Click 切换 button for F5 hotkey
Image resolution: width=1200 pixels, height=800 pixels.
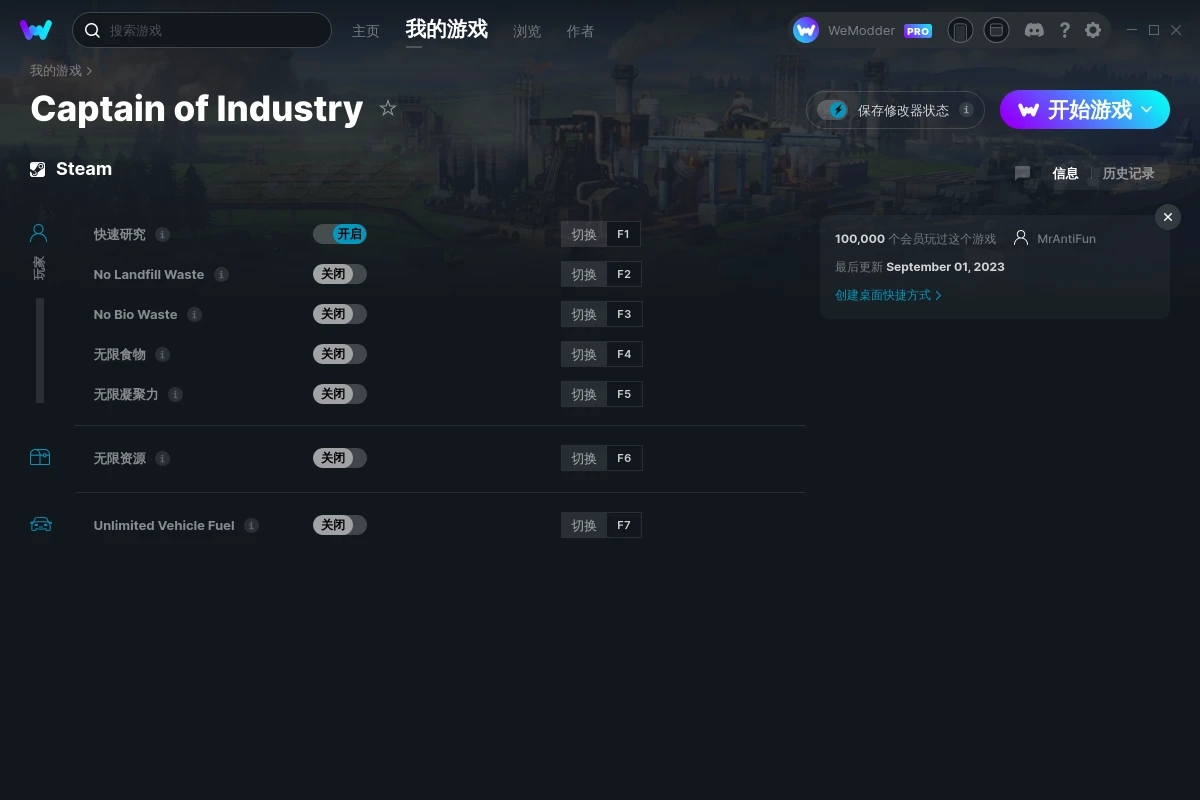coord(584,394)
